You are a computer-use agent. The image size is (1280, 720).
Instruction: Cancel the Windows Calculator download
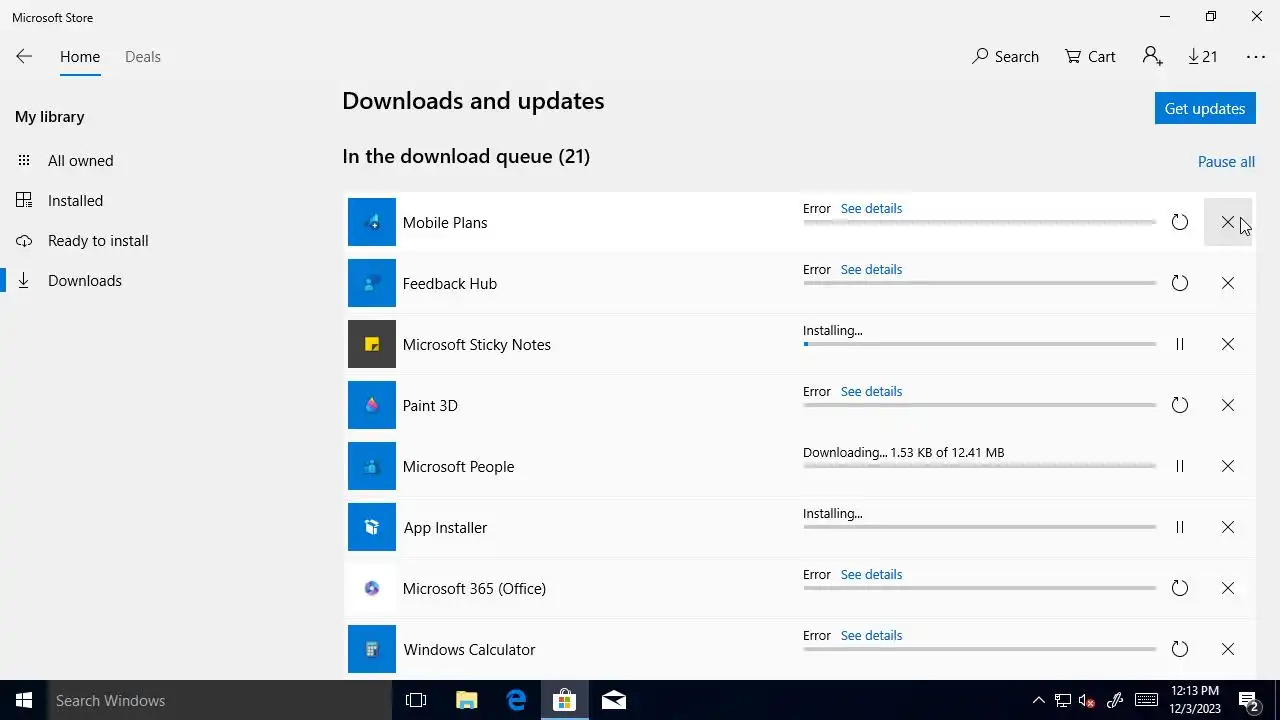[1228, 649]
